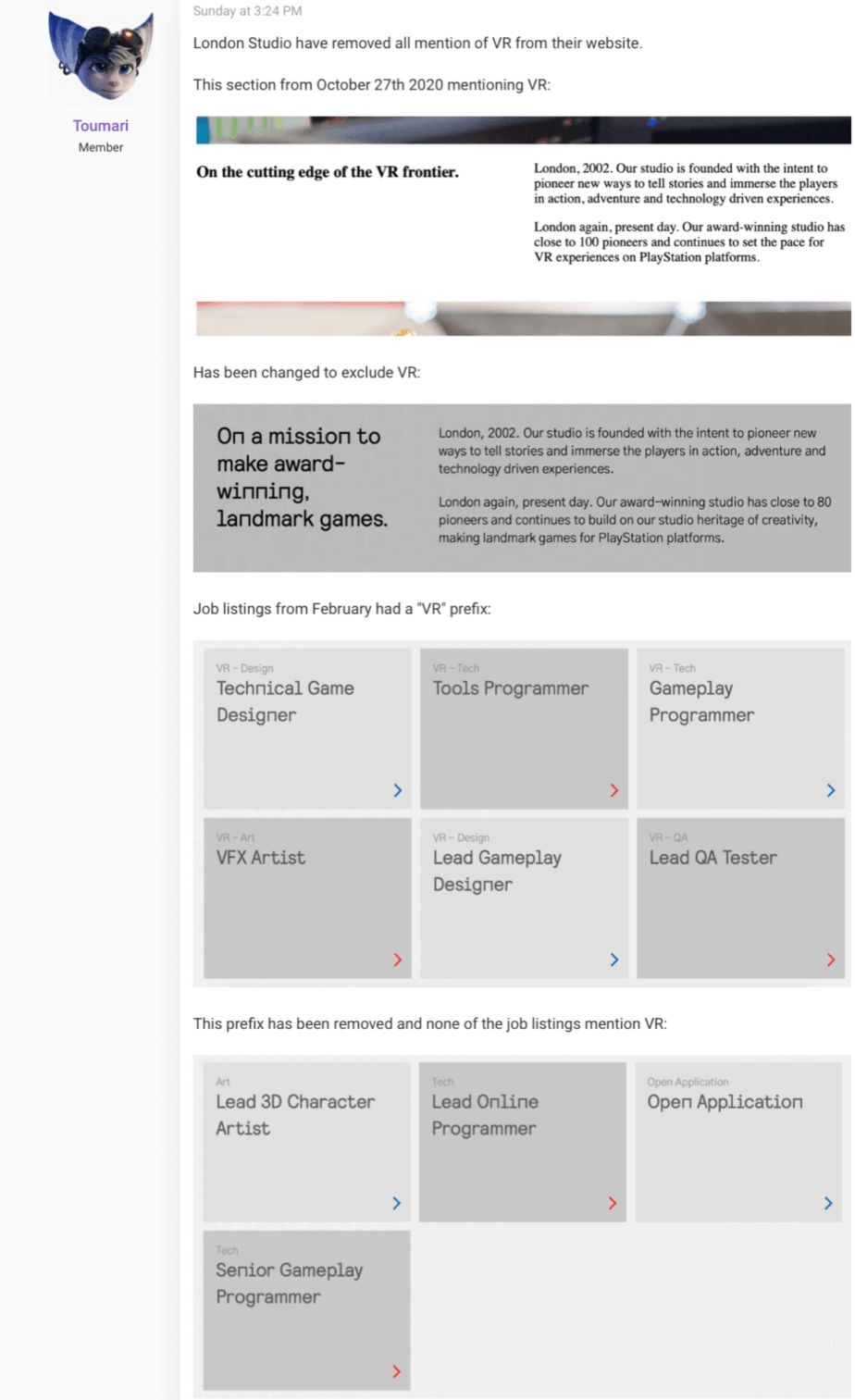Open the Tools Programmer job title

click(511, 688)
